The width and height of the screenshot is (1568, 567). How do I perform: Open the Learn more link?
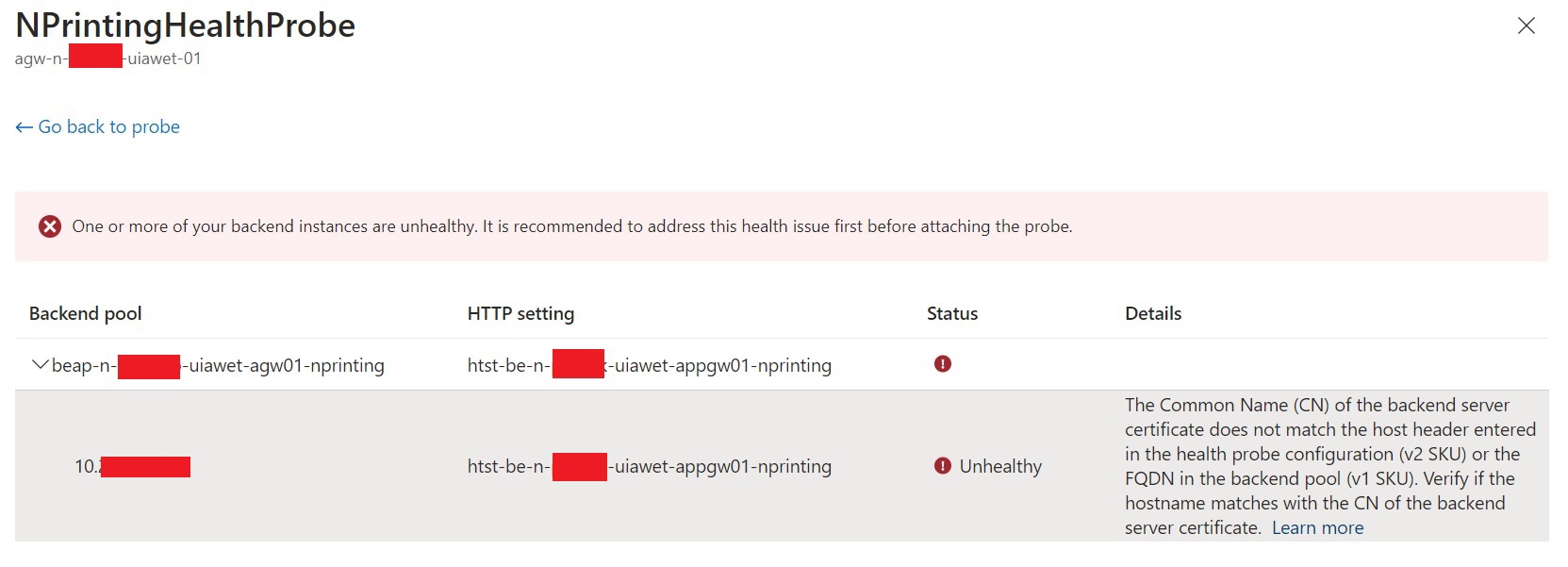[1317, 527]
